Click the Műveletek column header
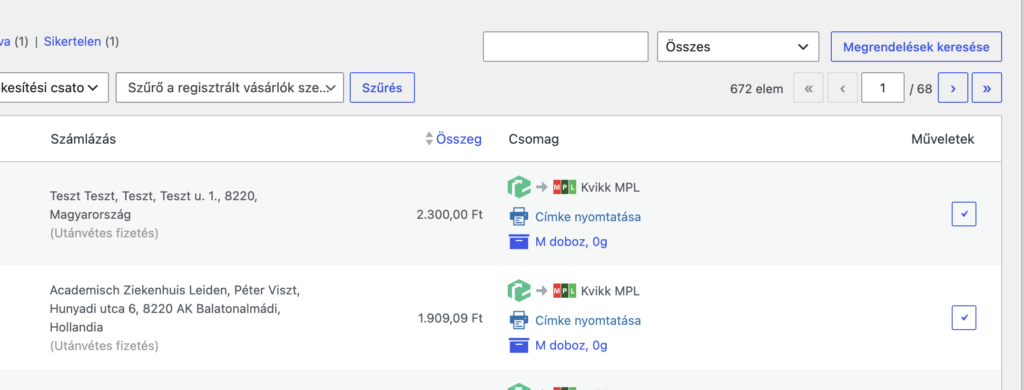The image size is (1024, 390). [943, 139]
